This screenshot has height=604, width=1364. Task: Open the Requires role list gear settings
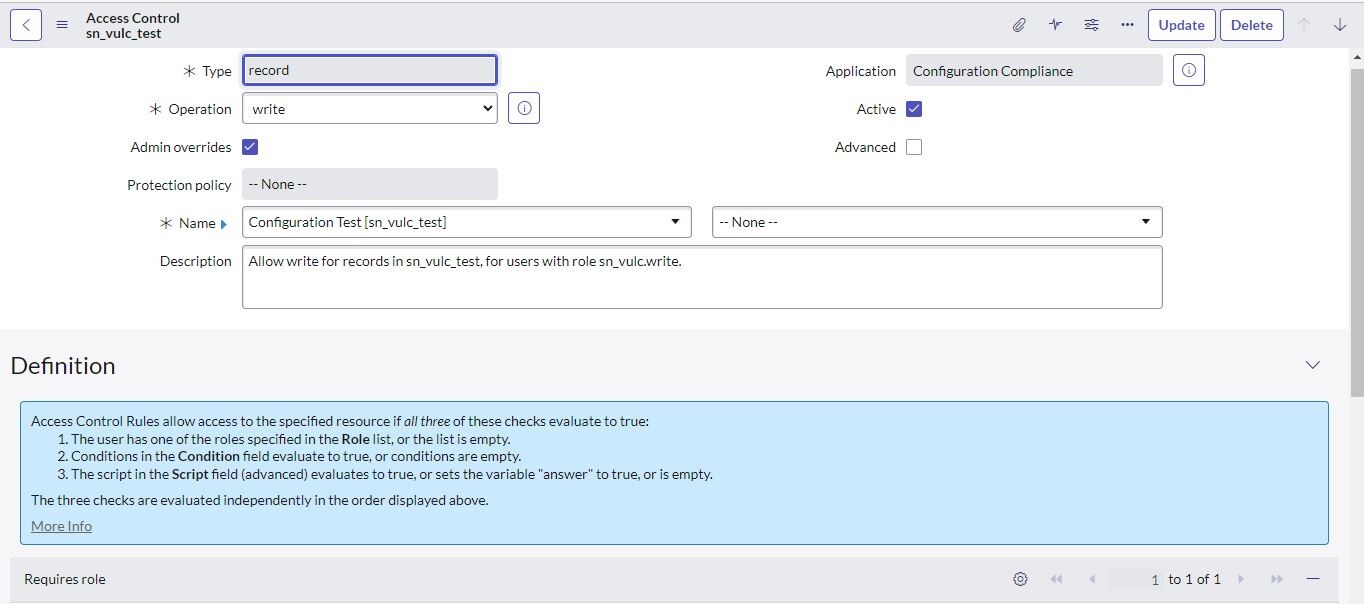tap(1020, 579)
